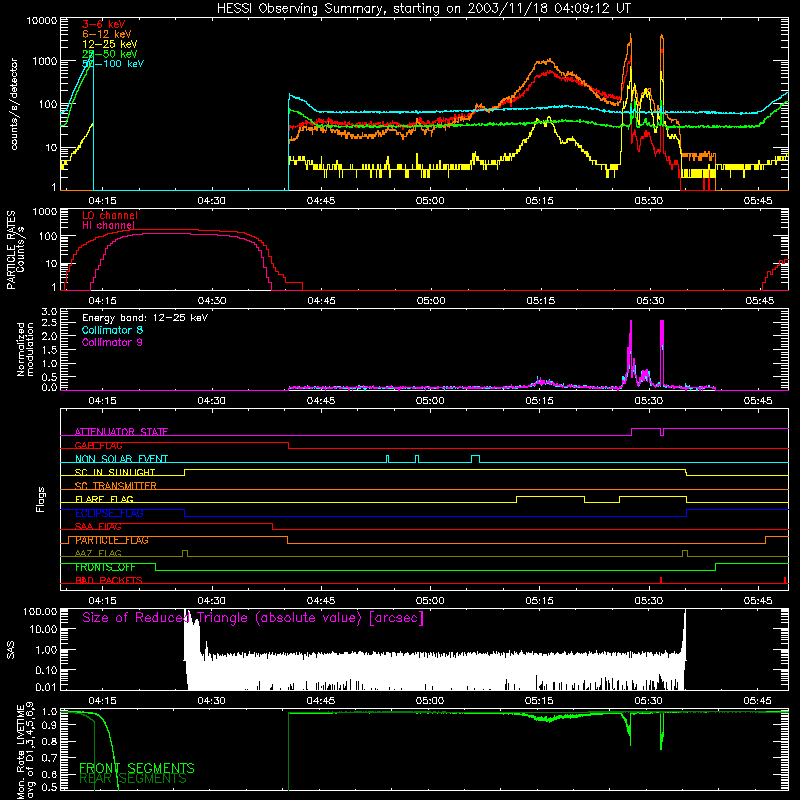
Task: Select the '6-12 keV' legend label
Action: point(107,34)
